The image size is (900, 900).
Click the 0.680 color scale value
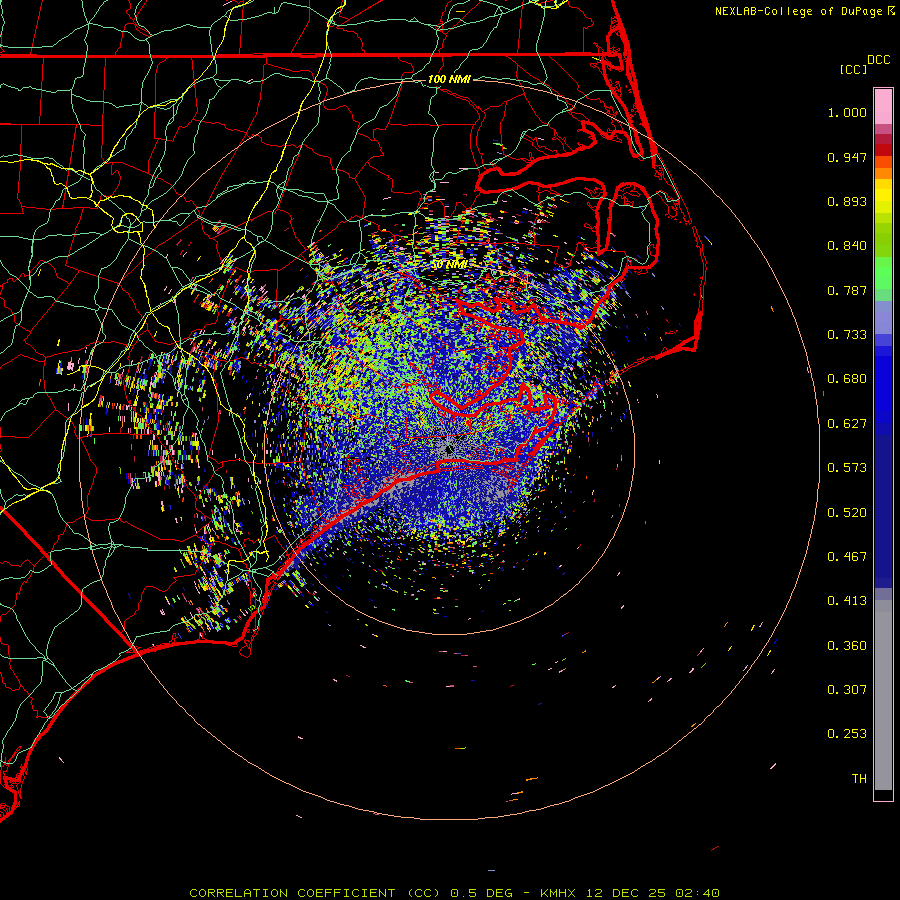[847, 379]
